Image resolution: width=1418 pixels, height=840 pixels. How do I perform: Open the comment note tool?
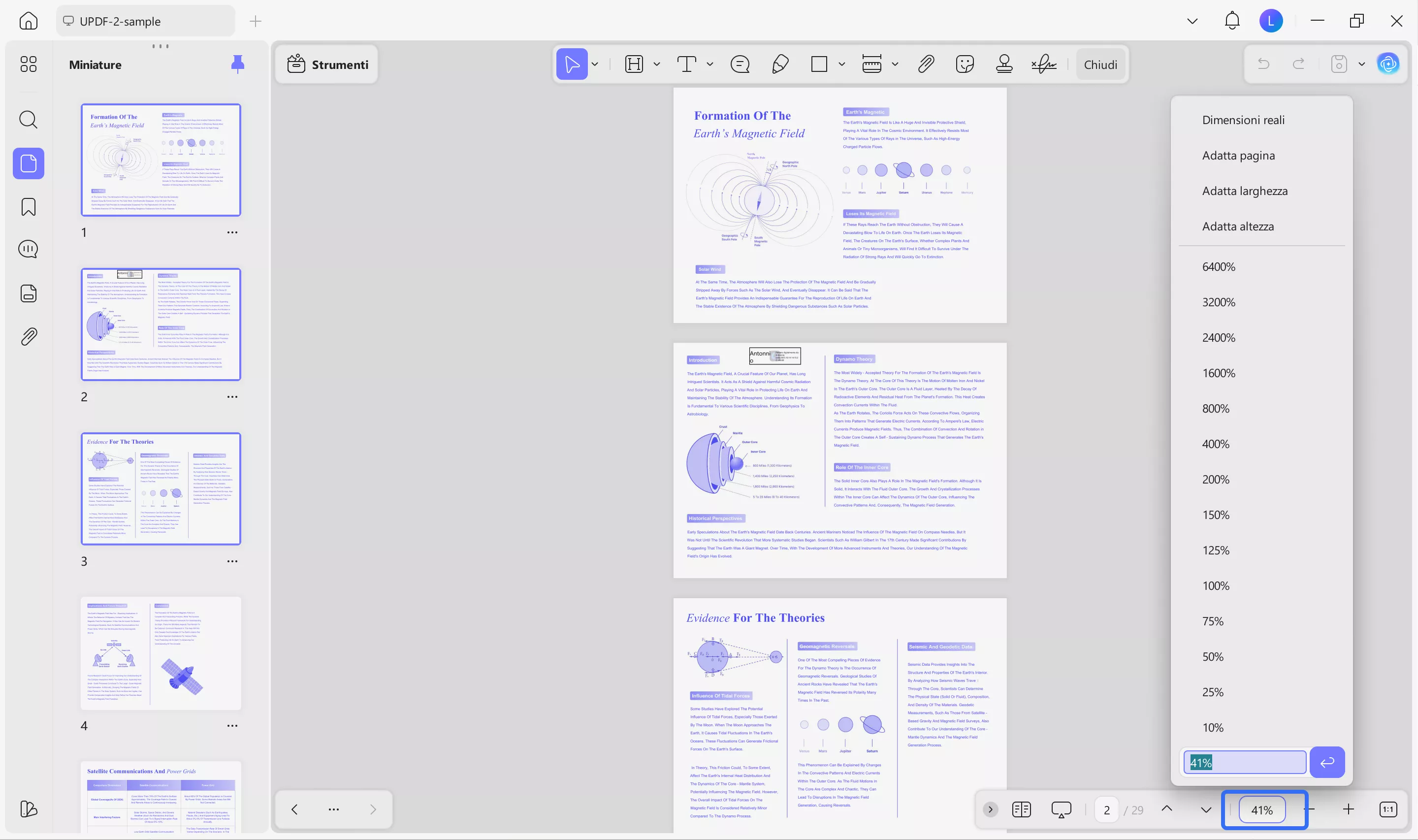tap(740, 65)
